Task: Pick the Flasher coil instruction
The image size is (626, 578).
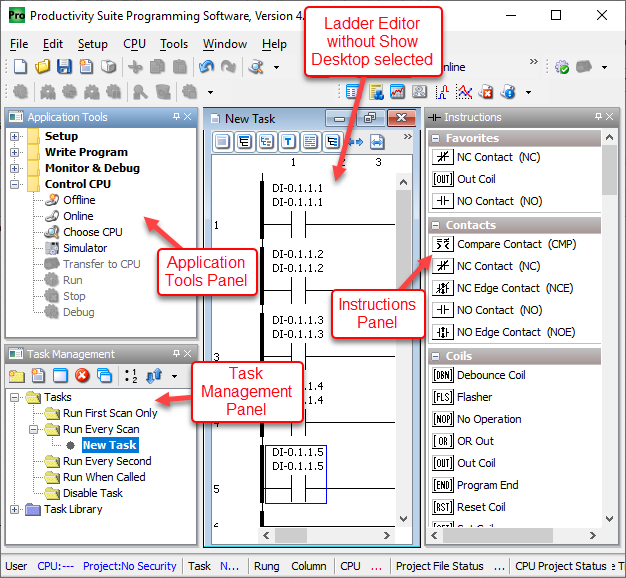Action: pos(475,397)
